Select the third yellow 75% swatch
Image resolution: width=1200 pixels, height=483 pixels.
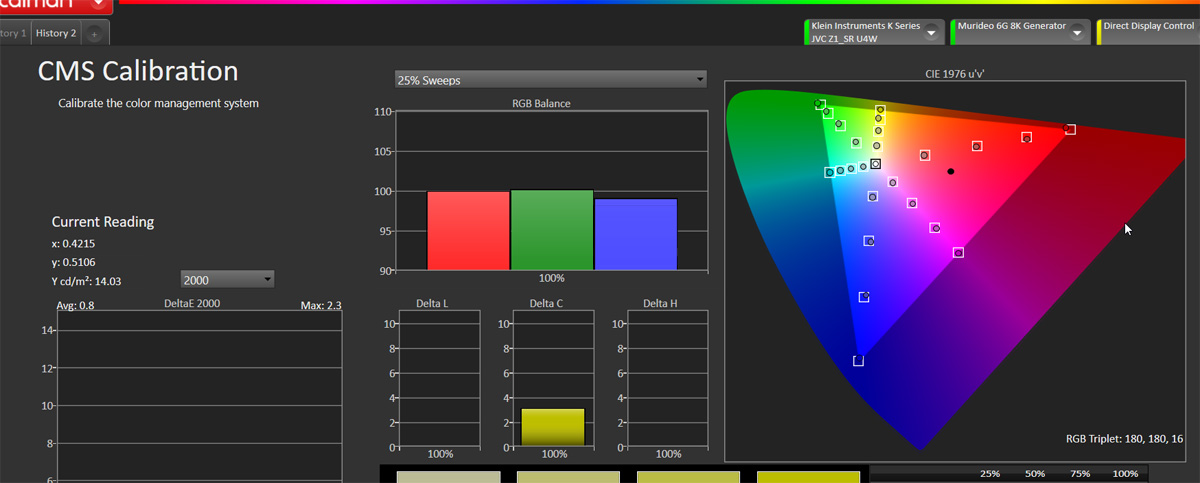point(688,477)
